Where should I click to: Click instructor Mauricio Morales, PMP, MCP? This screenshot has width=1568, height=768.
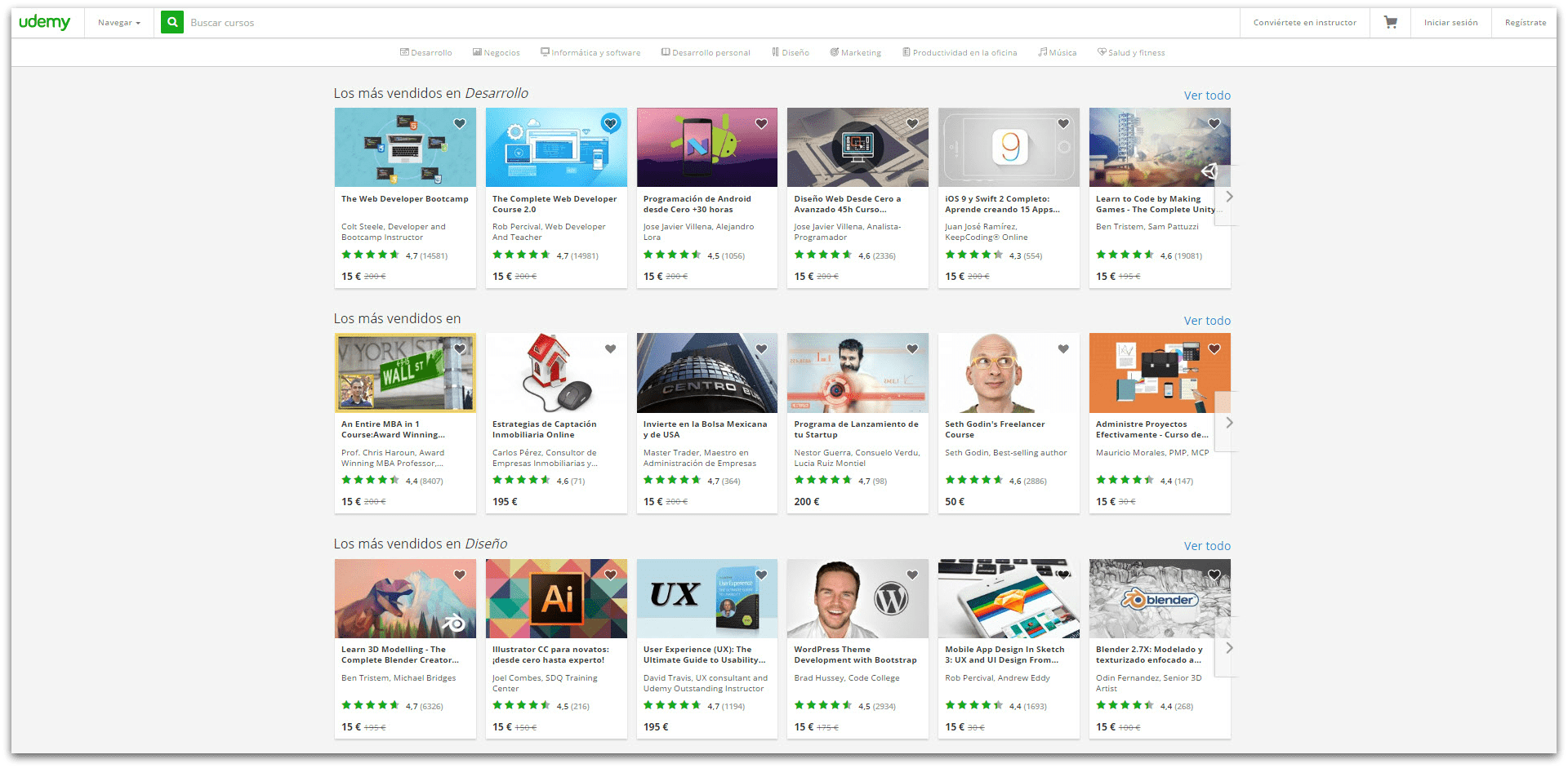click(1152, 453)
